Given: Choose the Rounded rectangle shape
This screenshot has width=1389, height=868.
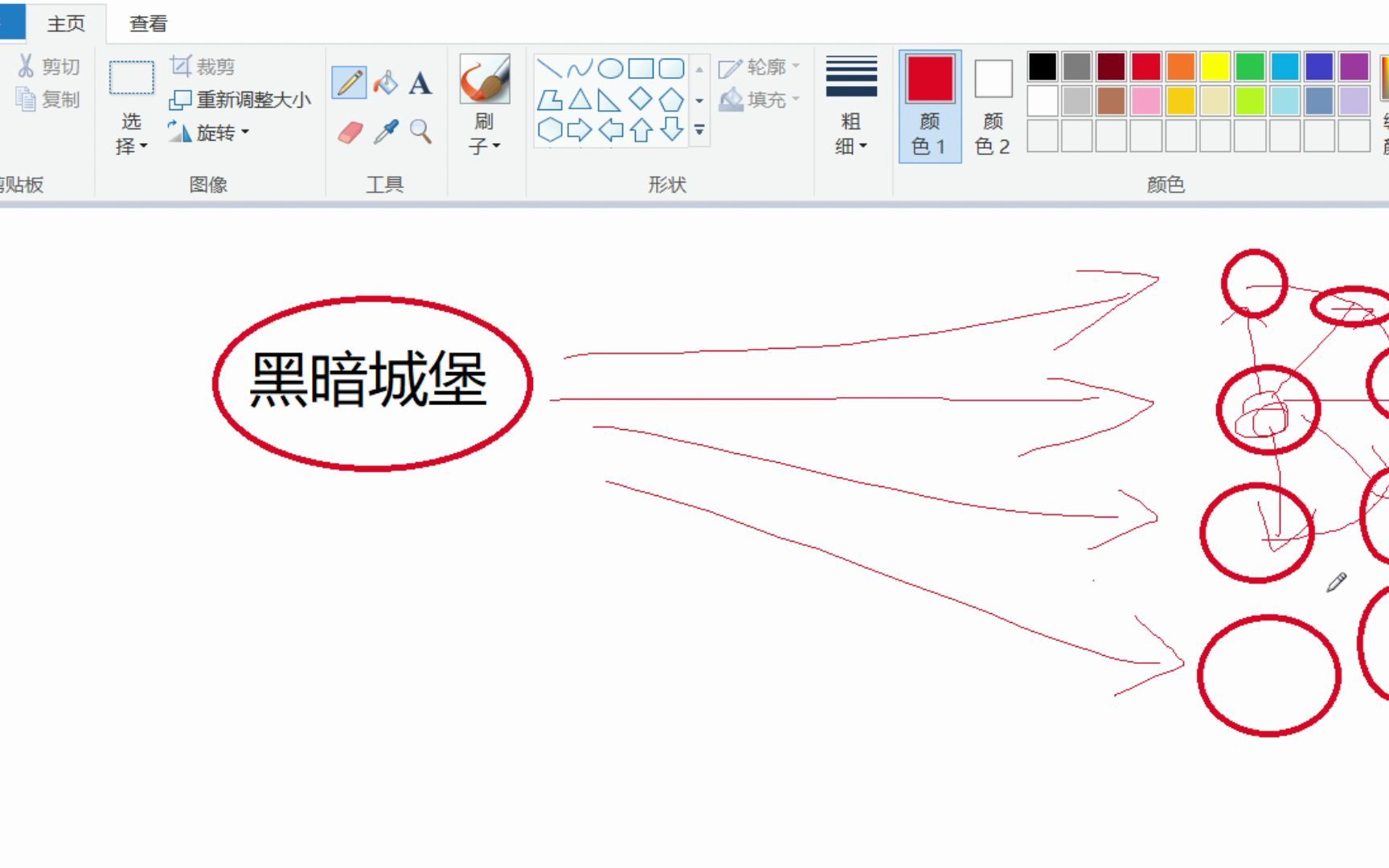Looking at the screenshot, I should pyautogui.click(x=671, y=68).
